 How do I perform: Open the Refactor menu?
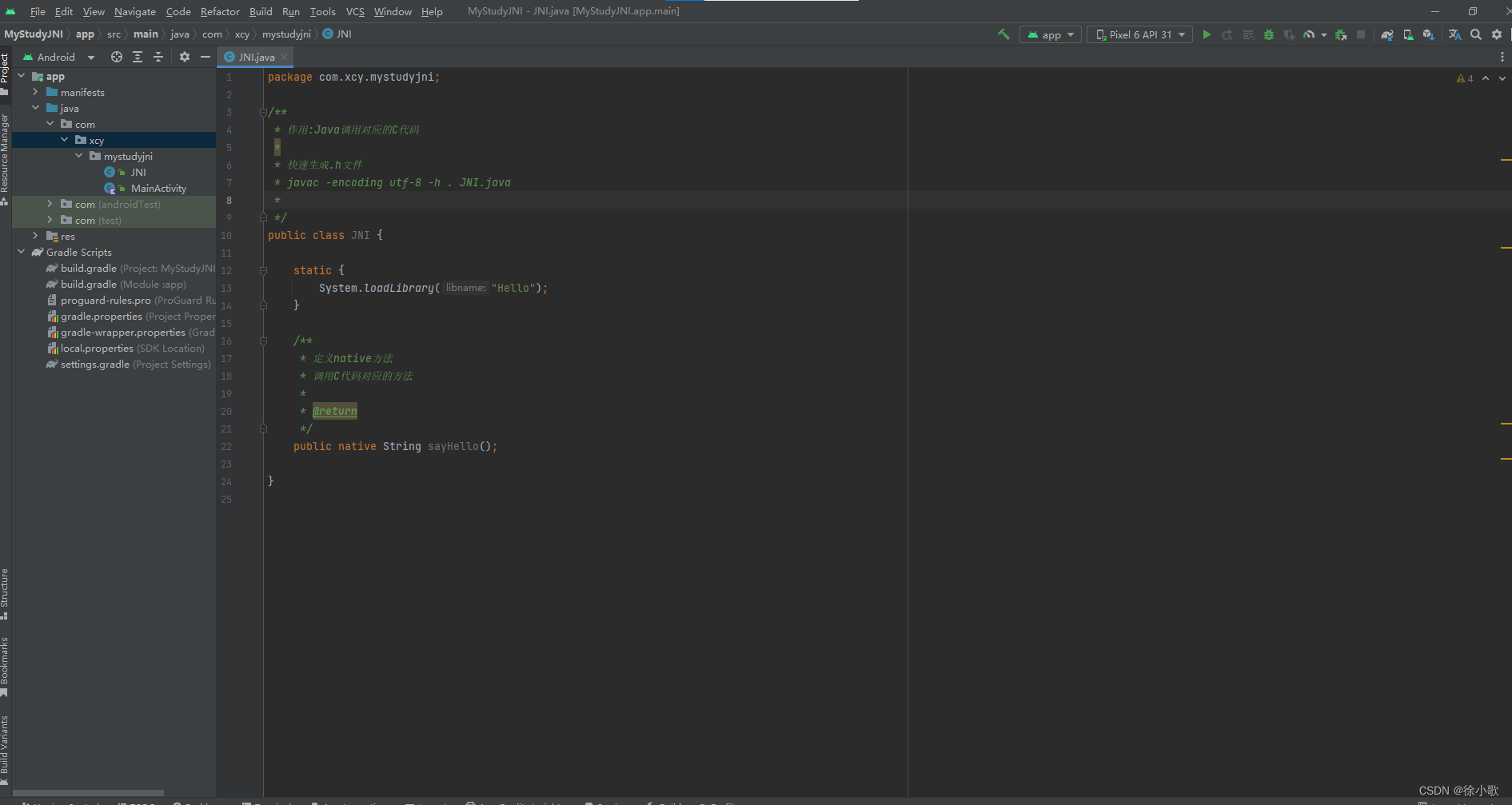220,11
